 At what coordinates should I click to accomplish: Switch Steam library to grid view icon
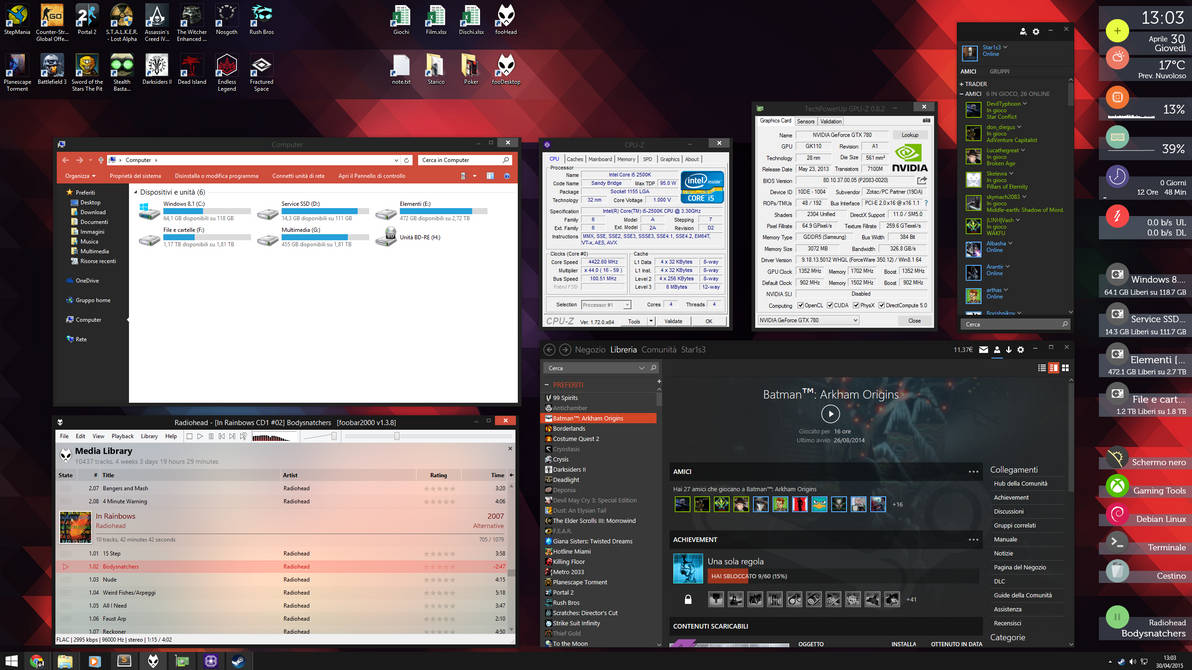point(1065,367)
